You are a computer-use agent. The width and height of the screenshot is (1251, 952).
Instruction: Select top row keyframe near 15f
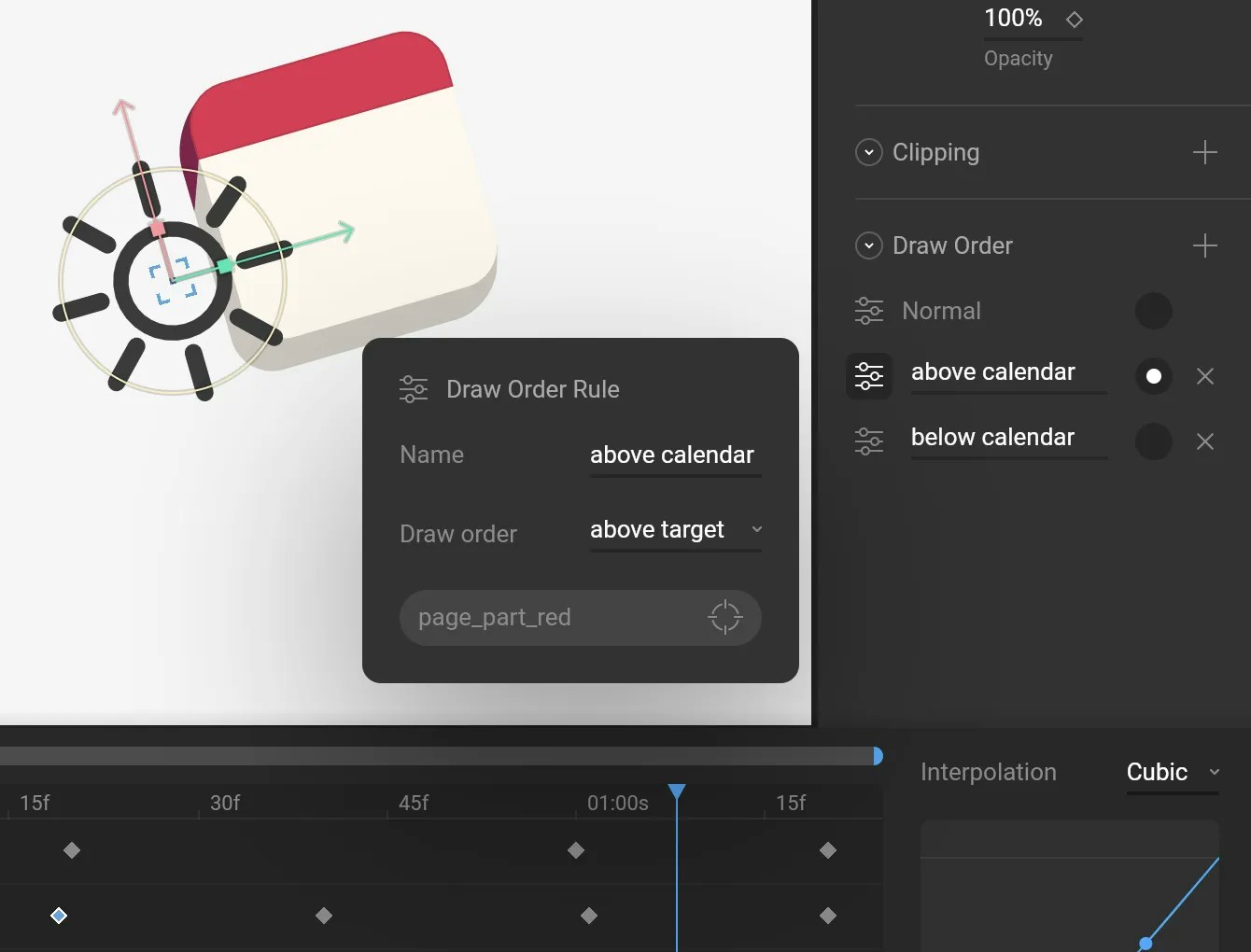(72, 850)
